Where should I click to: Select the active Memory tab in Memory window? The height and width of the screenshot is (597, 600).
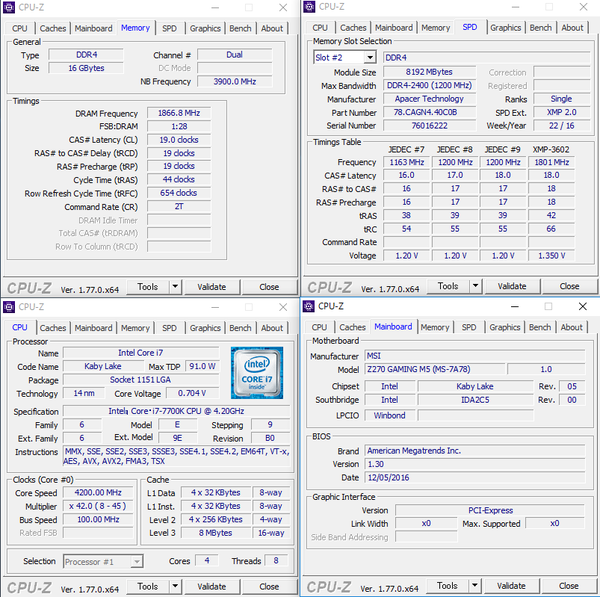pyautogui.click(x=135, y=28)
